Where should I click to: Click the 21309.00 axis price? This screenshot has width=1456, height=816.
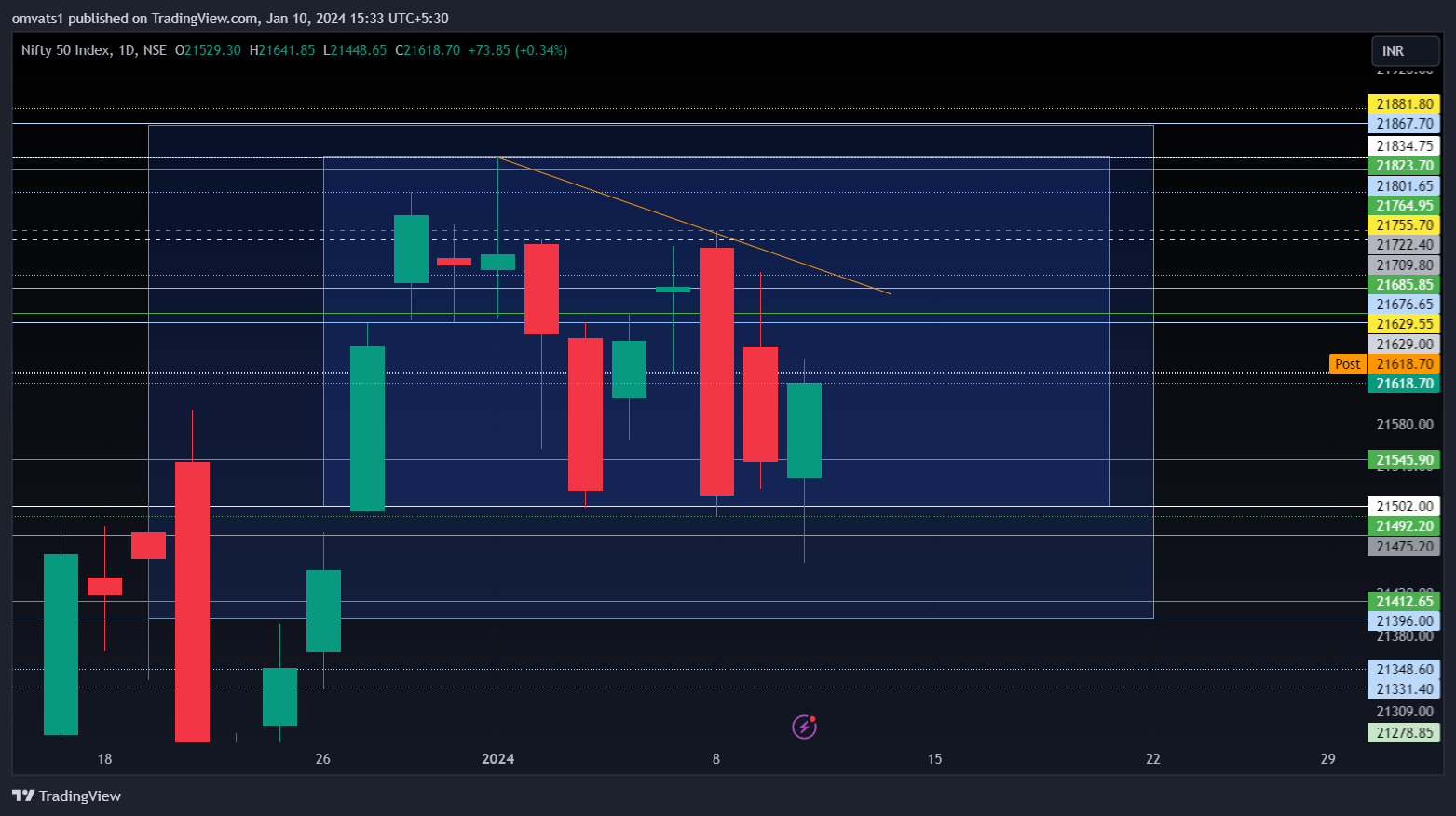point(1404,712)
